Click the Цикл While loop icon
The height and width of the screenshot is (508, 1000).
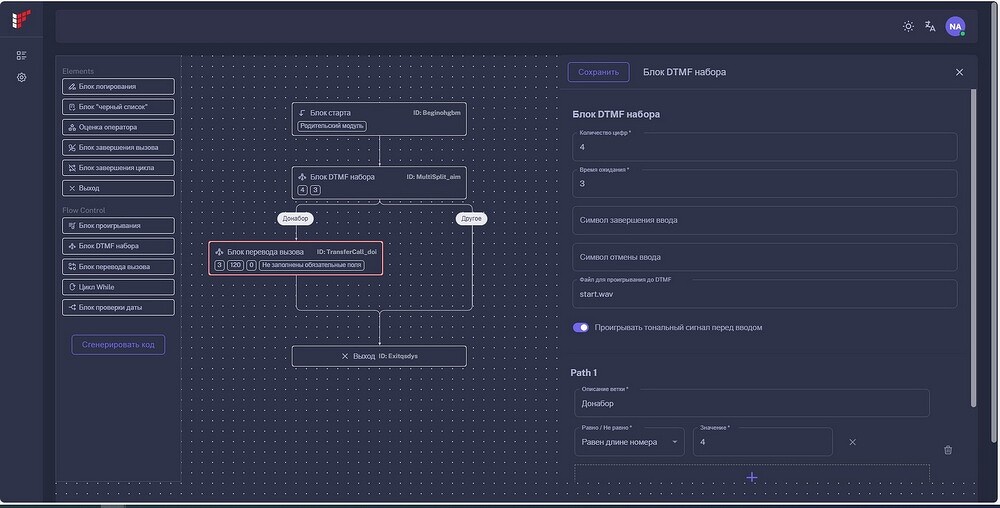click(72, 287)
